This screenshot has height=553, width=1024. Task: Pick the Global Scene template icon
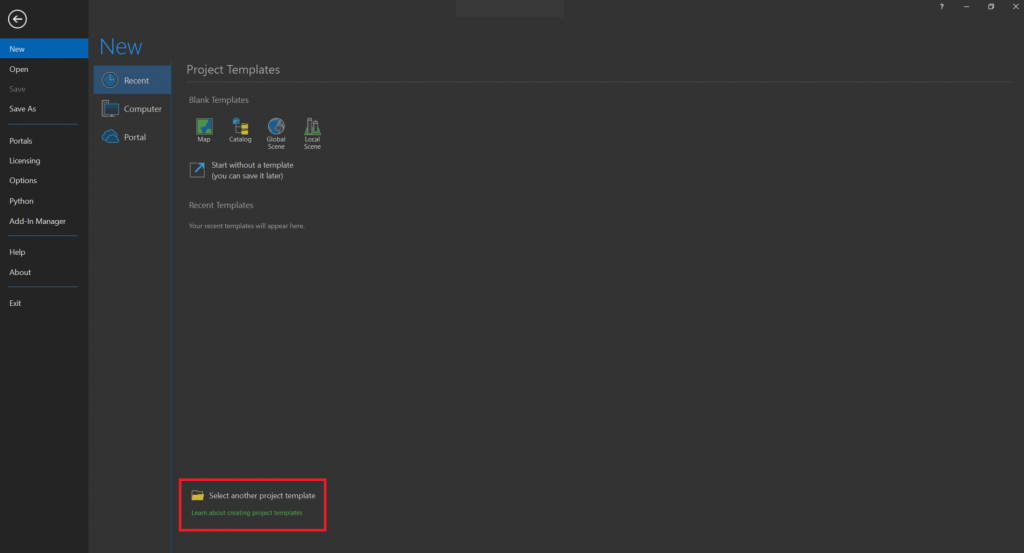pos(276,127)
